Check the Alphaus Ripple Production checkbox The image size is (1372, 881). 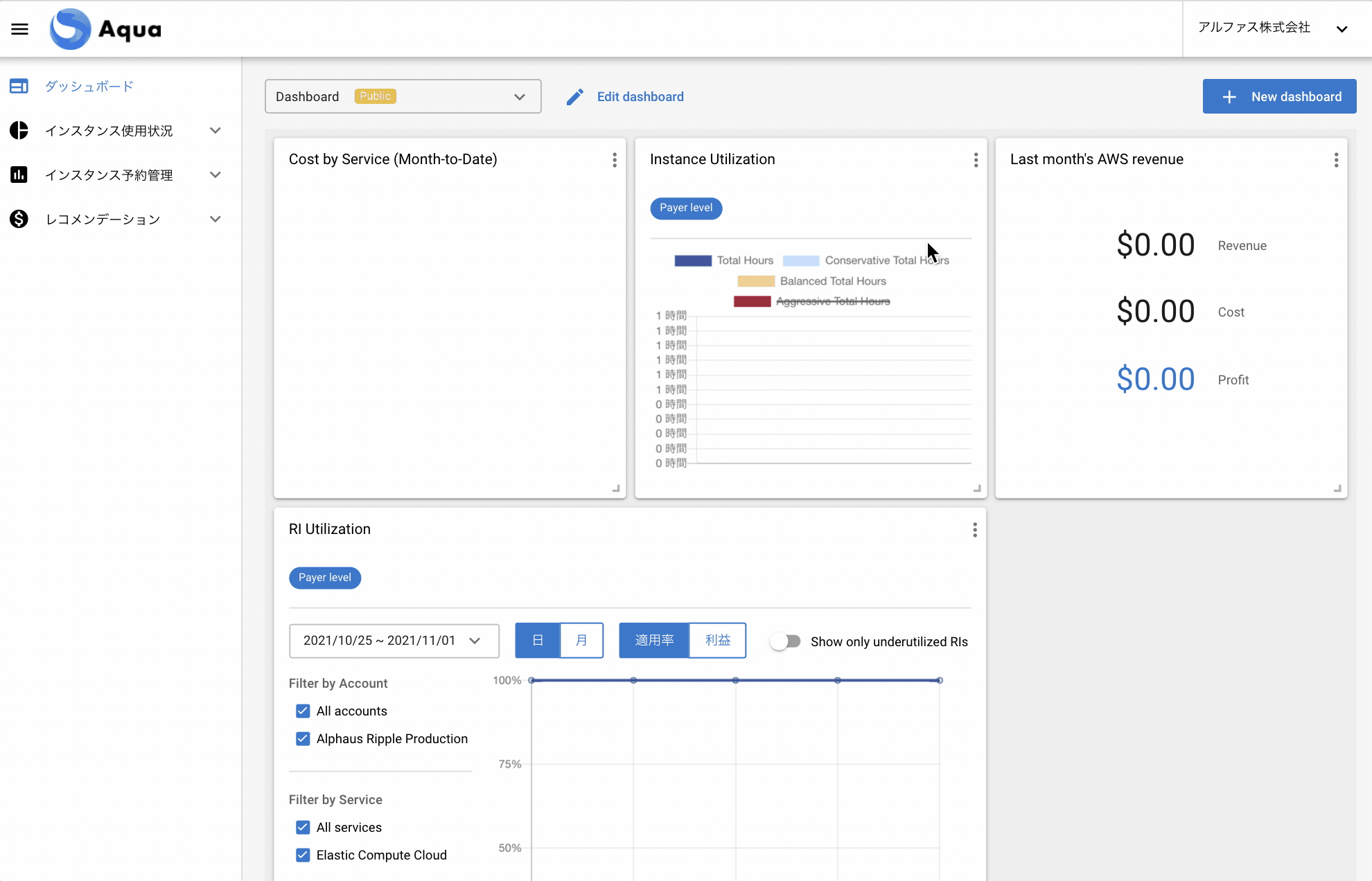[303, 739]
